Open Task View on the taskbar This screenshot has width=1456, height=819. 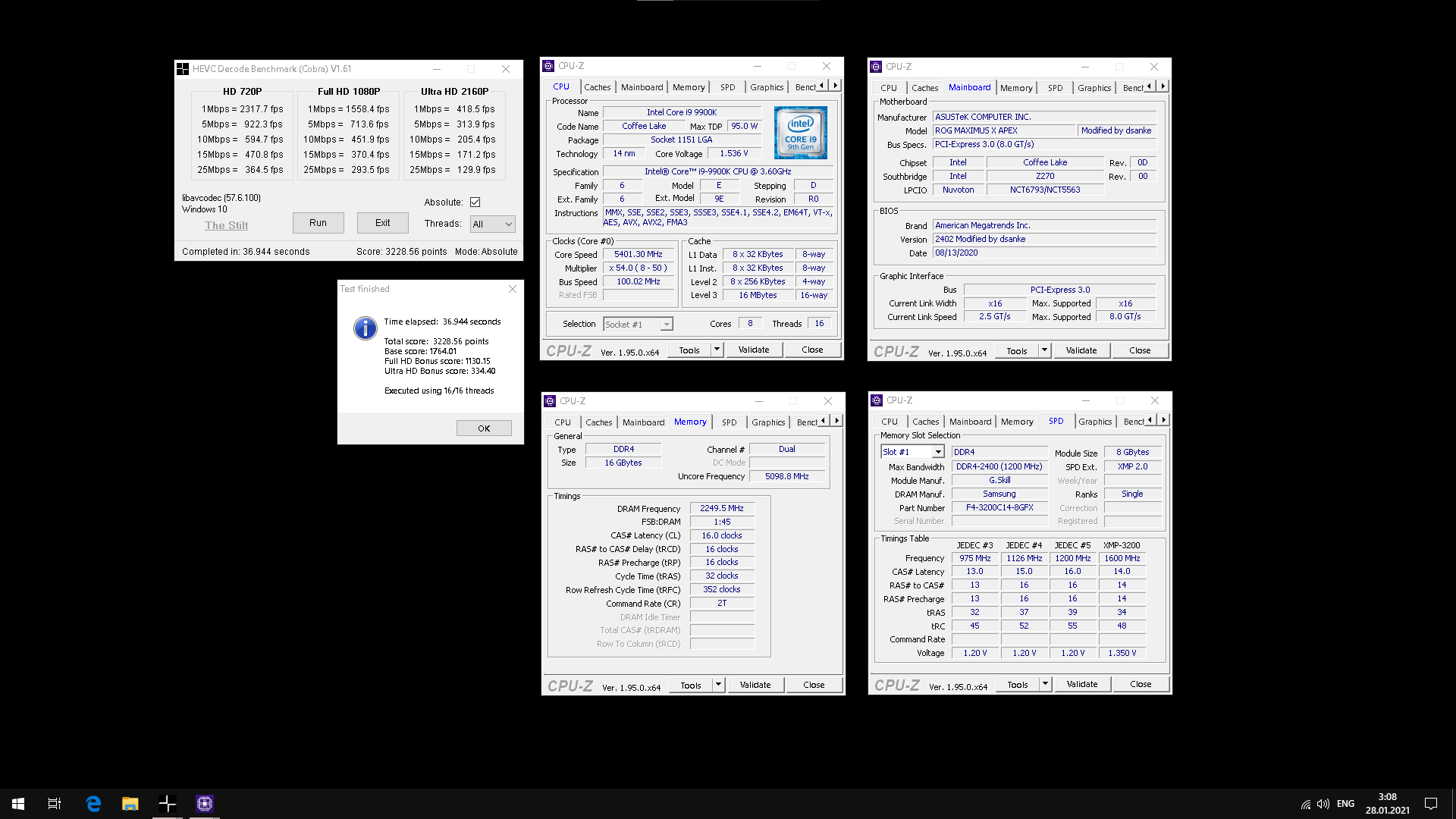(x=55, y=804)
